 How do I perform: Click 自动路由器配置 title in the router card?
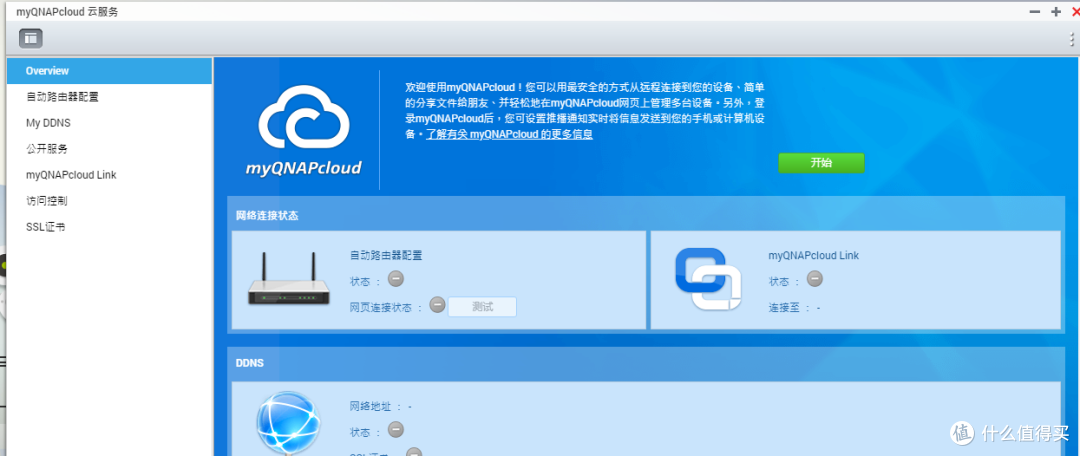click(x=386, y=255)
